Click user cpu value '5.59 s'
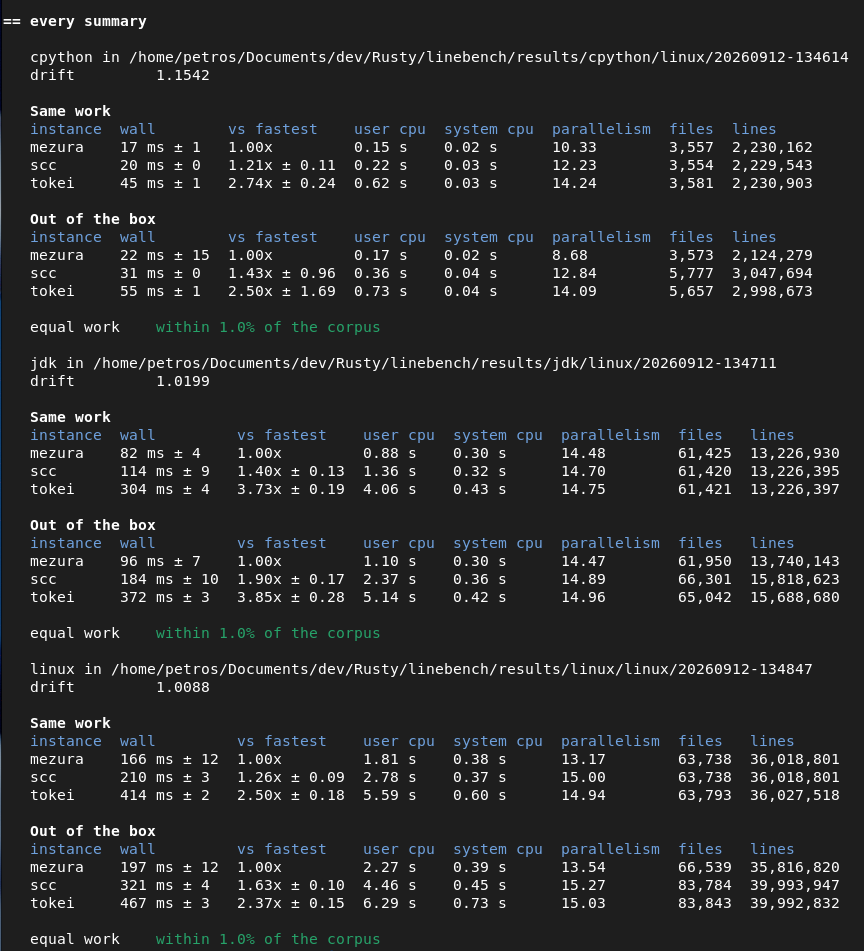 coord(390,795)
